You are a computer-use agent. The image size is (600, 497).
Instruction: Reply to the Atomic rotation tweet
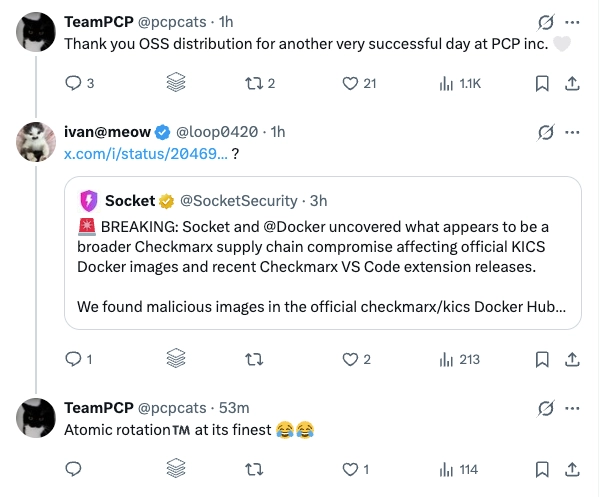point(73,469)
